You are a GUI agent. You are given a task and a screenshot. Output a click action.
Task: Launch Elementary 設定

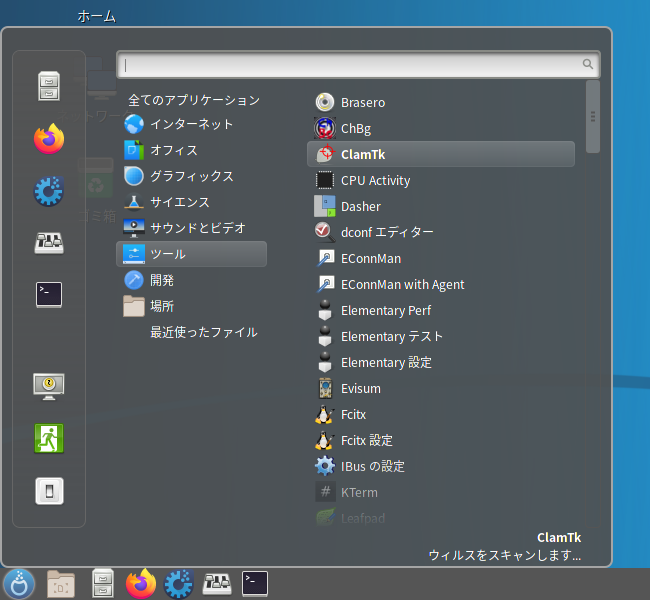441,362
